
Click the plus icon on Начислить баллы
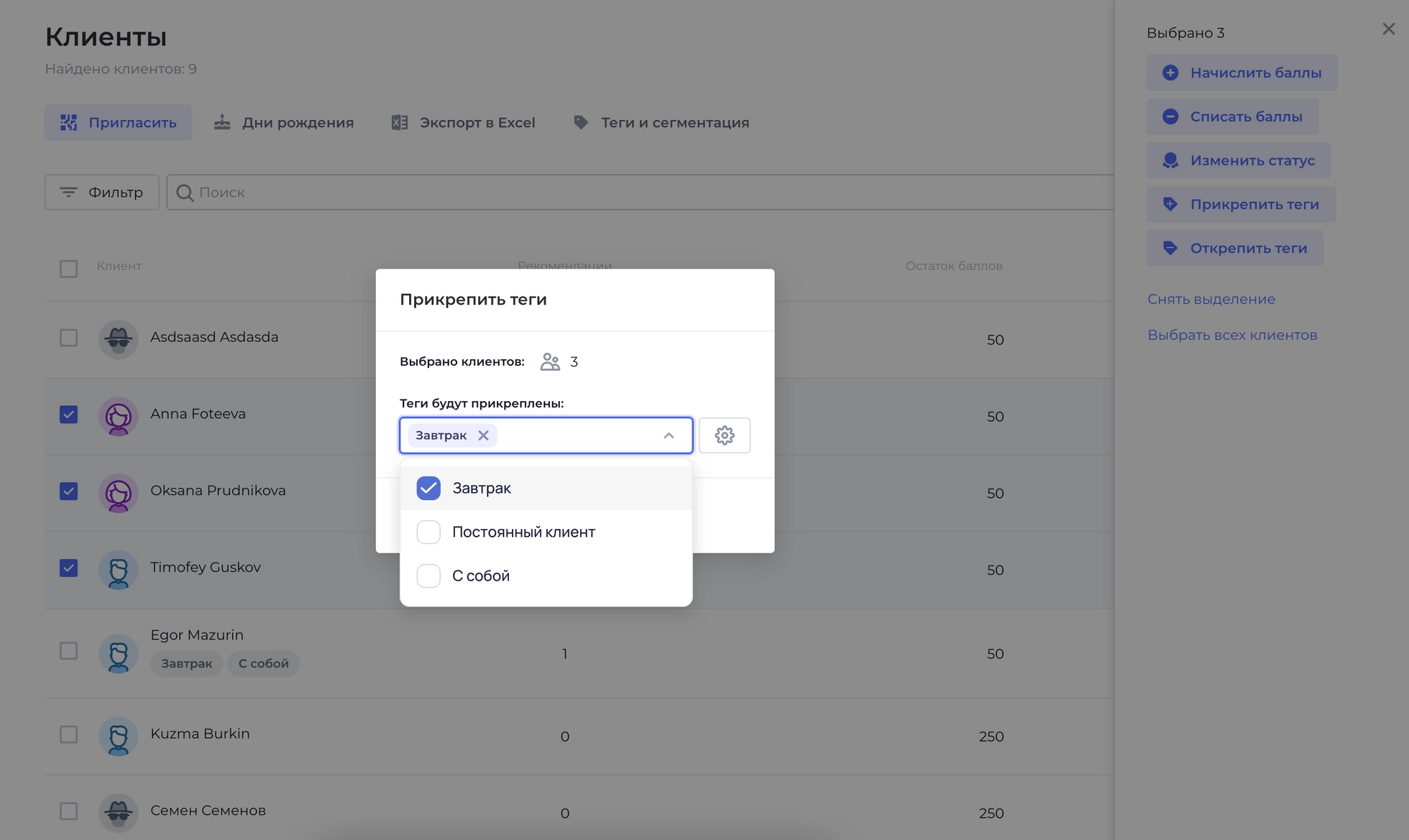[x=1170, y=73]
